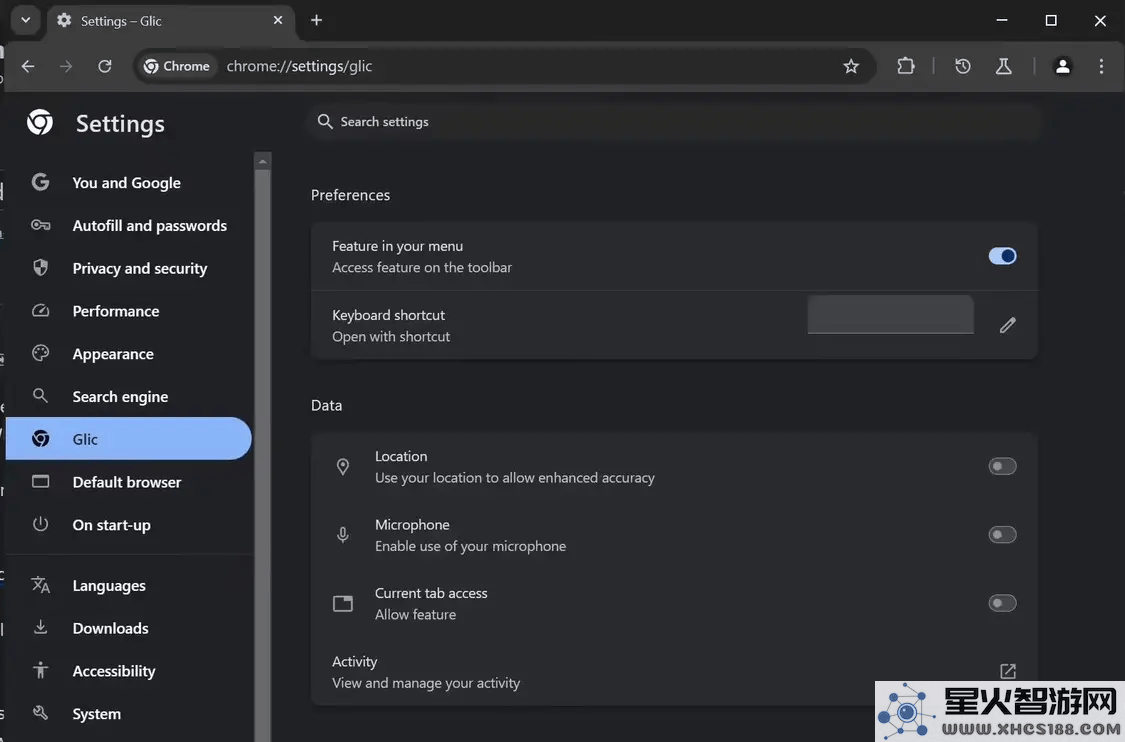The image size is (1125, 742).
Task: Click the back navigation arrow
Action: coord(28,66)
